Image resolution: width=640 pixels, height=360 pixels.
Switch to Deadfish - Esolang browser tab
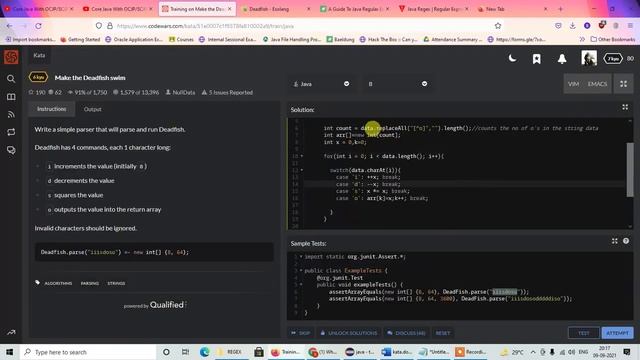point(276,9)
